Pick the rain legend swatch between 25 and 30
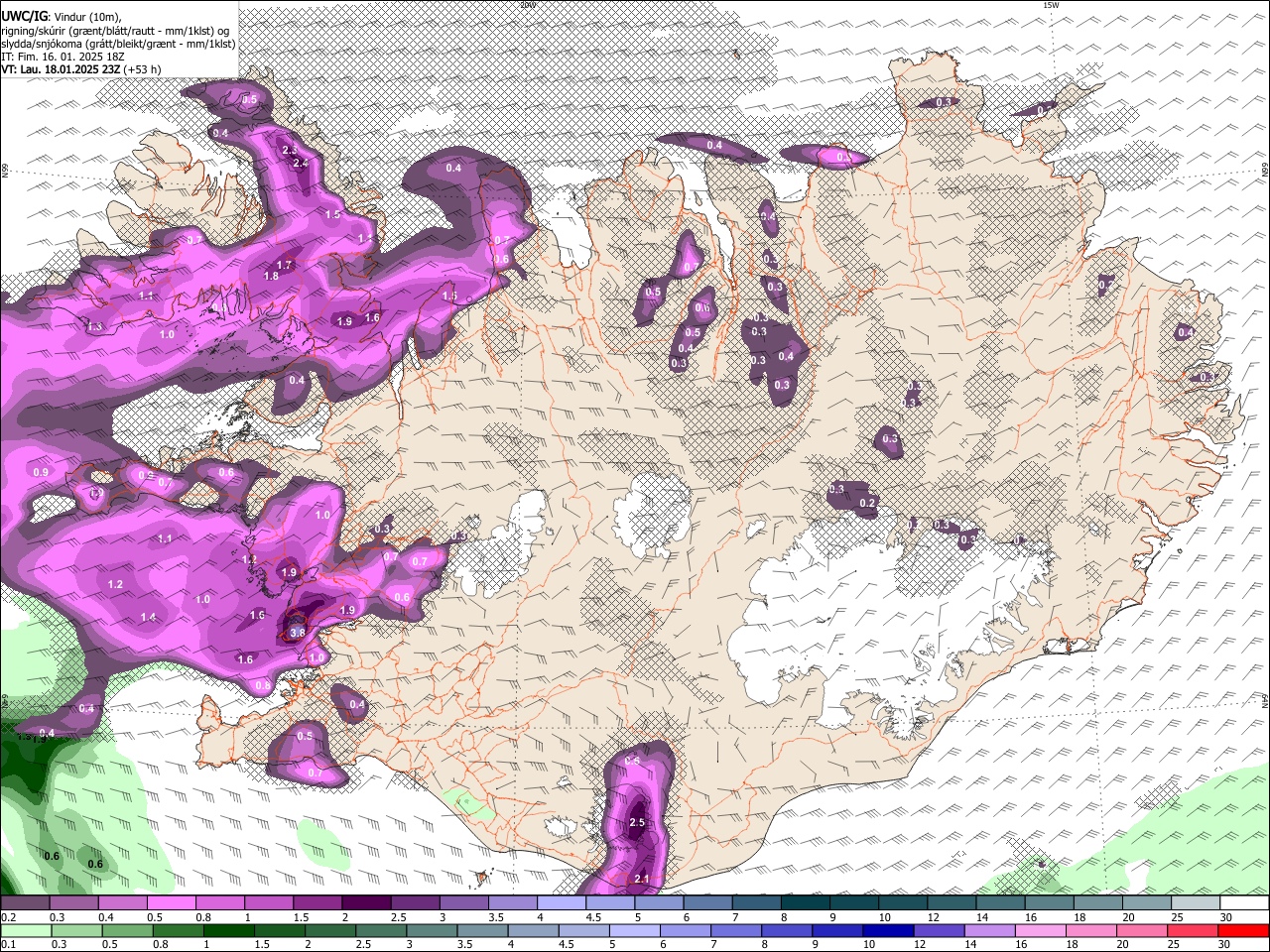The height and width of the screenshot is (952, 1270). coord(1194,930)
